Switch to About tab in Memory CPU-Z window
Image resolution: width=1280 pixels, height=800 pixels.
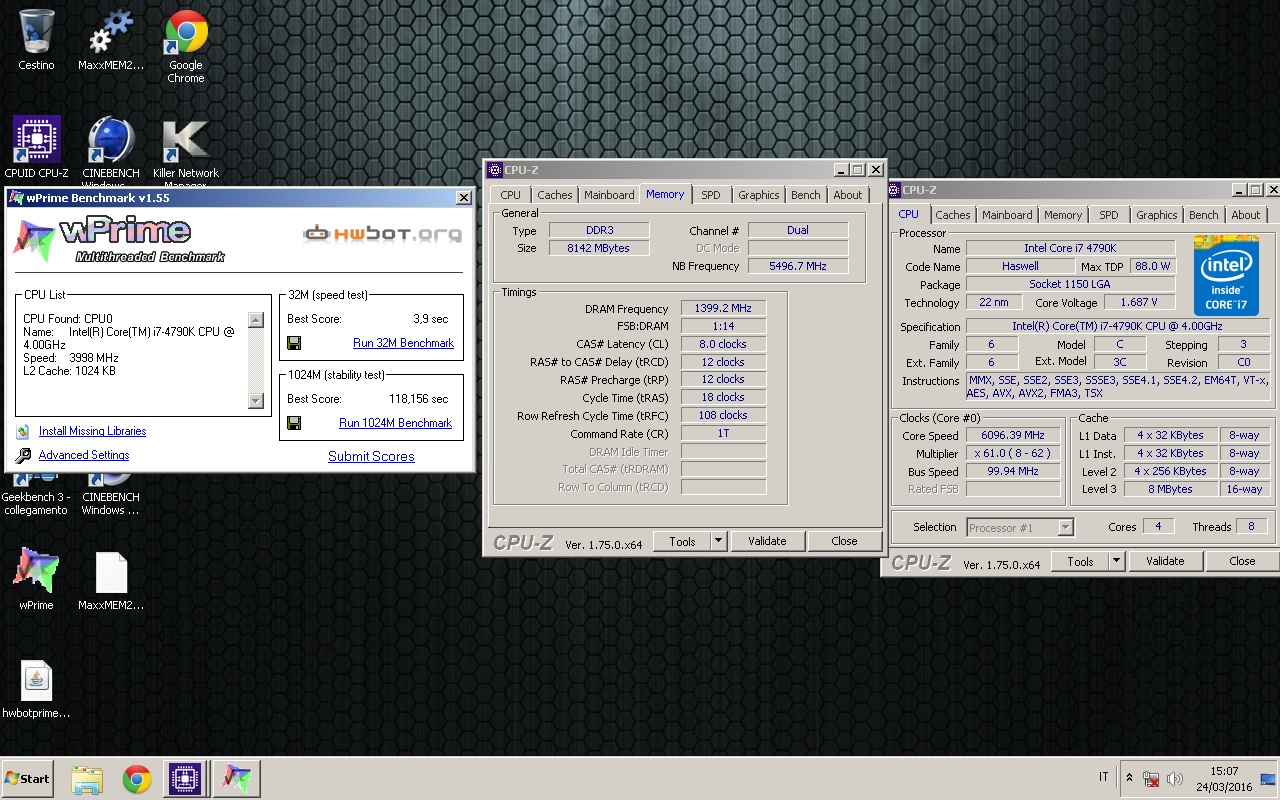coord(848,195)
